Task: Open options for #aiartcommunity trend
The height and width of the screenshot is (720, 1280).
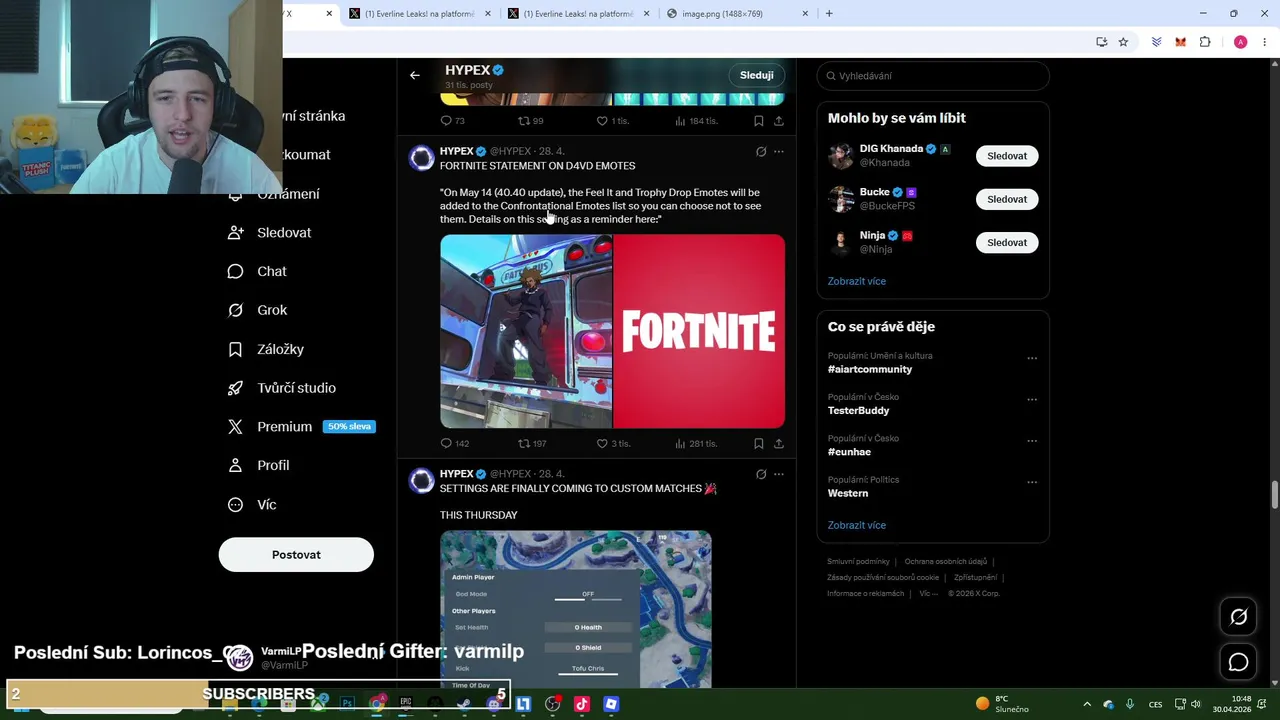Action: 1032,358
